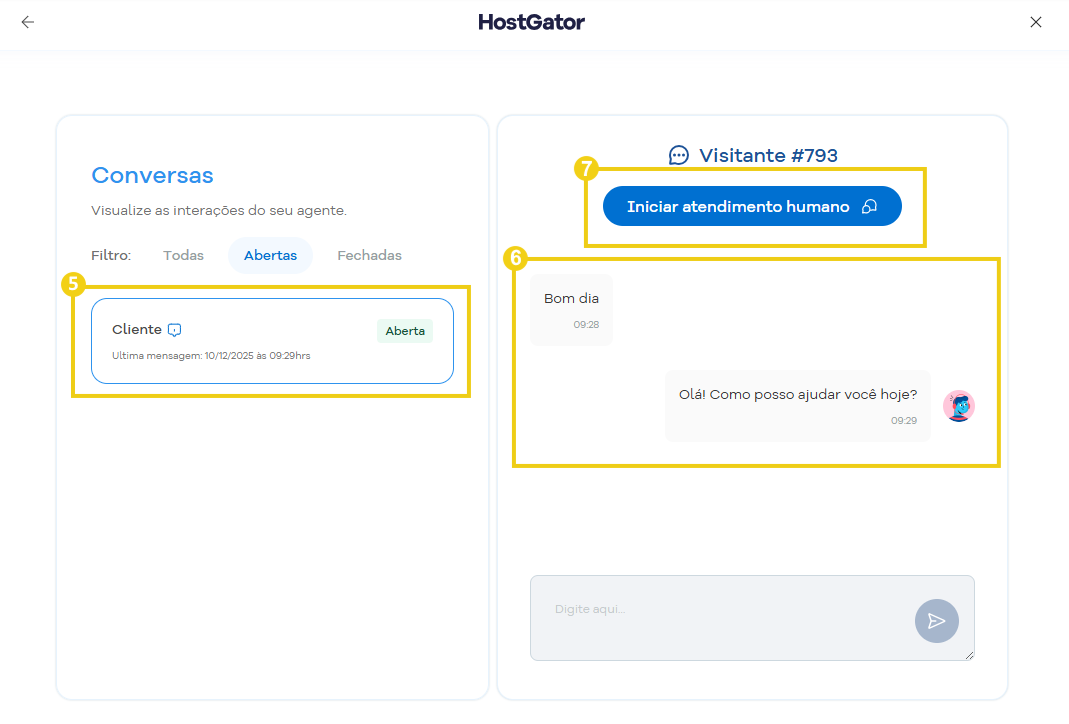The image size is (1069, 724).
Task: Show all conversations with the Todas filter
Action: 183,256
